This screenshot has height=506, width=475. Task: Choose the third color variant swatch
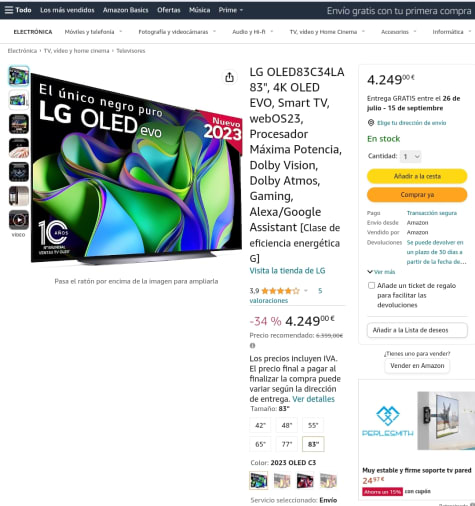(305, 480)
